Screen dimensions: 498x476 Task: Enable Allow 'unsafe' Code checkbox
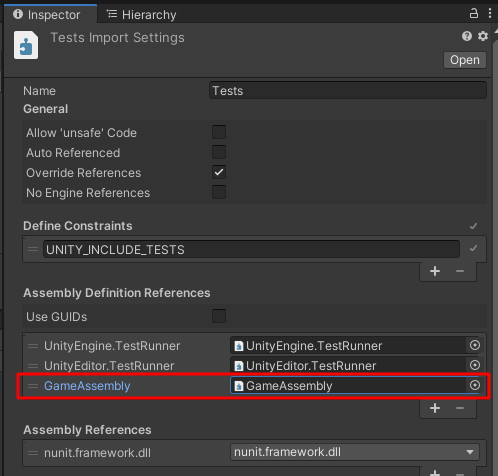[x=219, y=132]
